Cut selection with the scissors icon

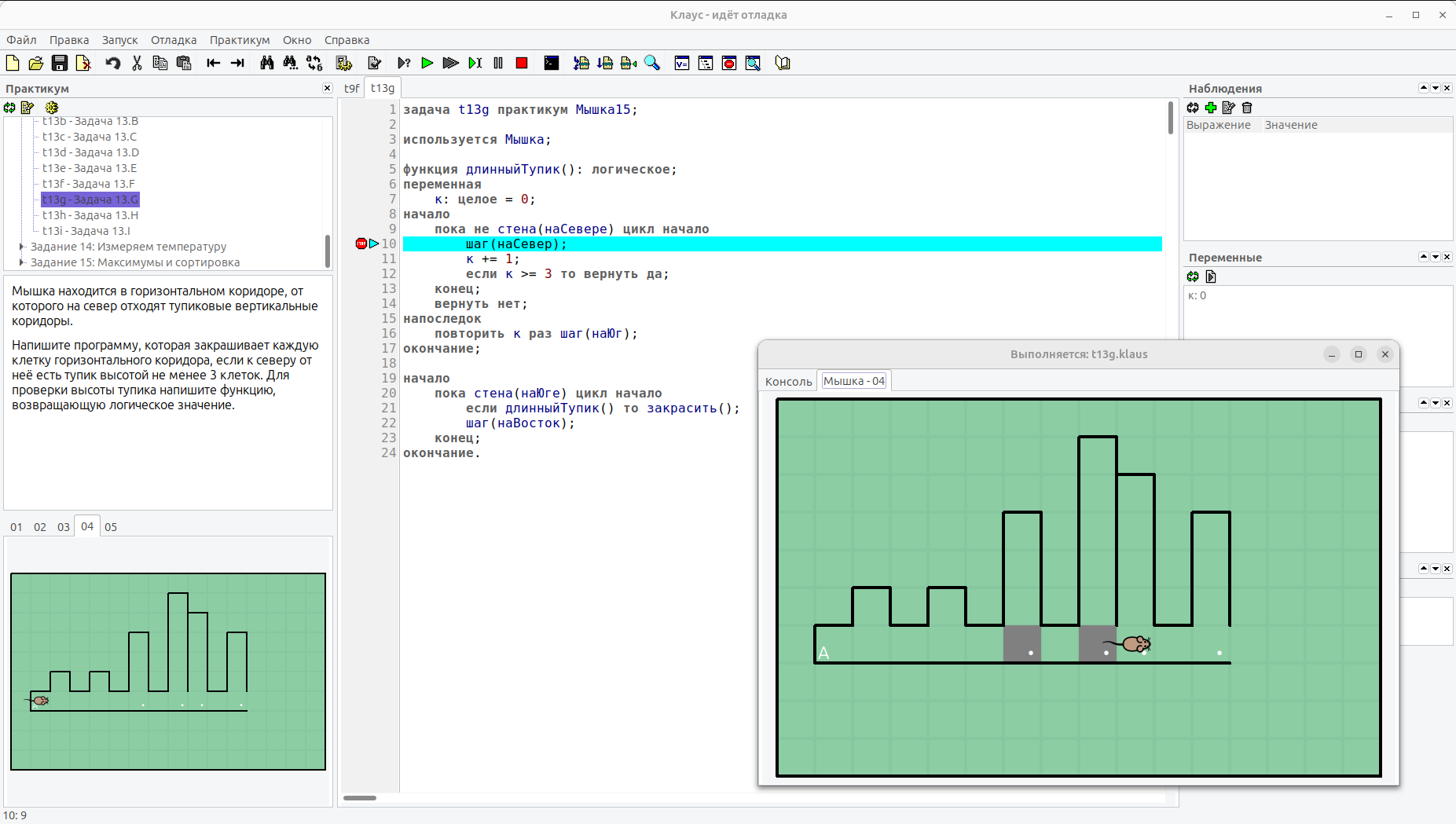137,63
